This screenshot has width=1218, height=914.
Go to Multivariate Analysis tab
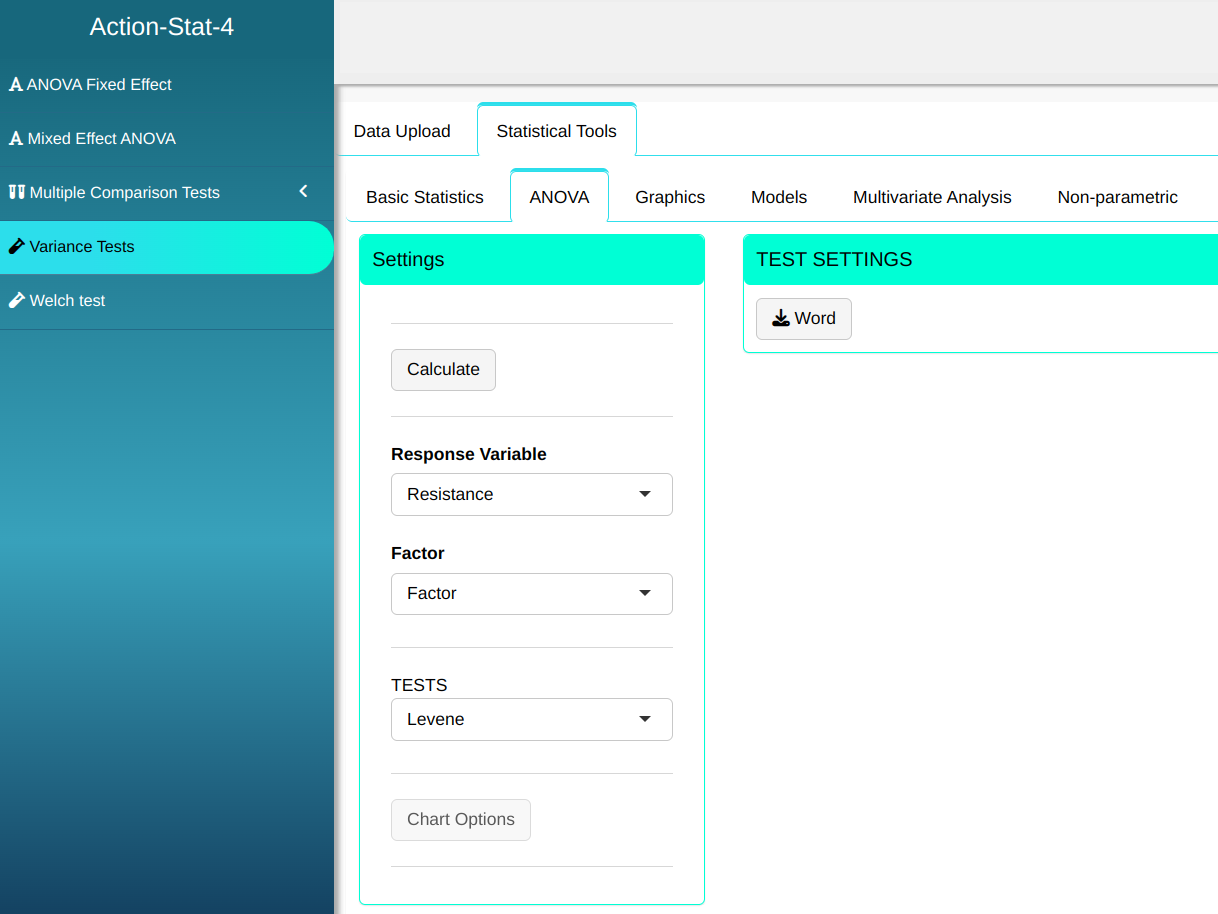[x=932, y=197]
